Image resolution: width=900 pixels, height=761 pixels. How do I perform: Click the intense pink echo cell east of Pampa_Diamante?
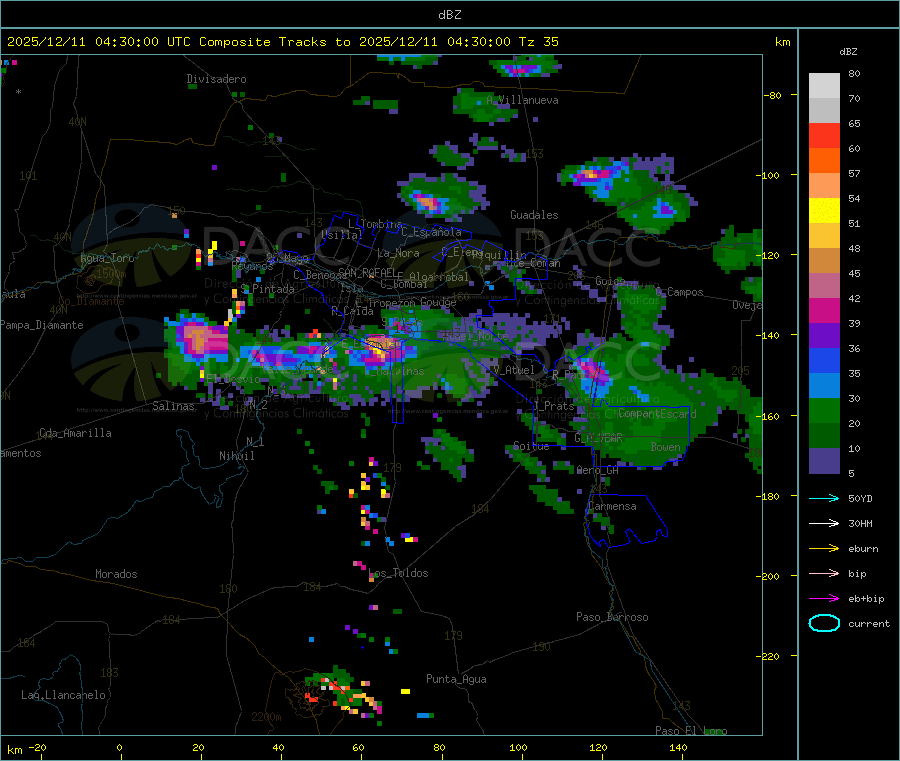[199, 340]
